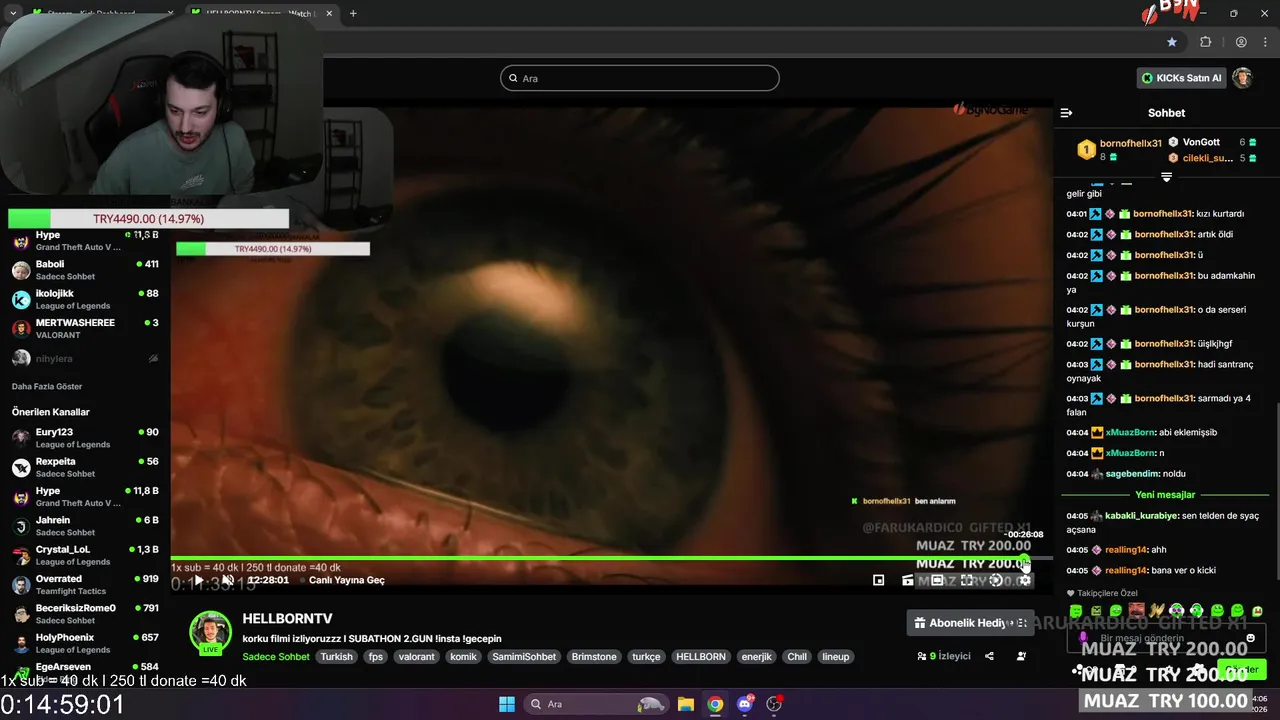Viewport: 1280px width, 720px height.
Task: Click Daha Fazla Göster in sidebar
Action: 47,386
